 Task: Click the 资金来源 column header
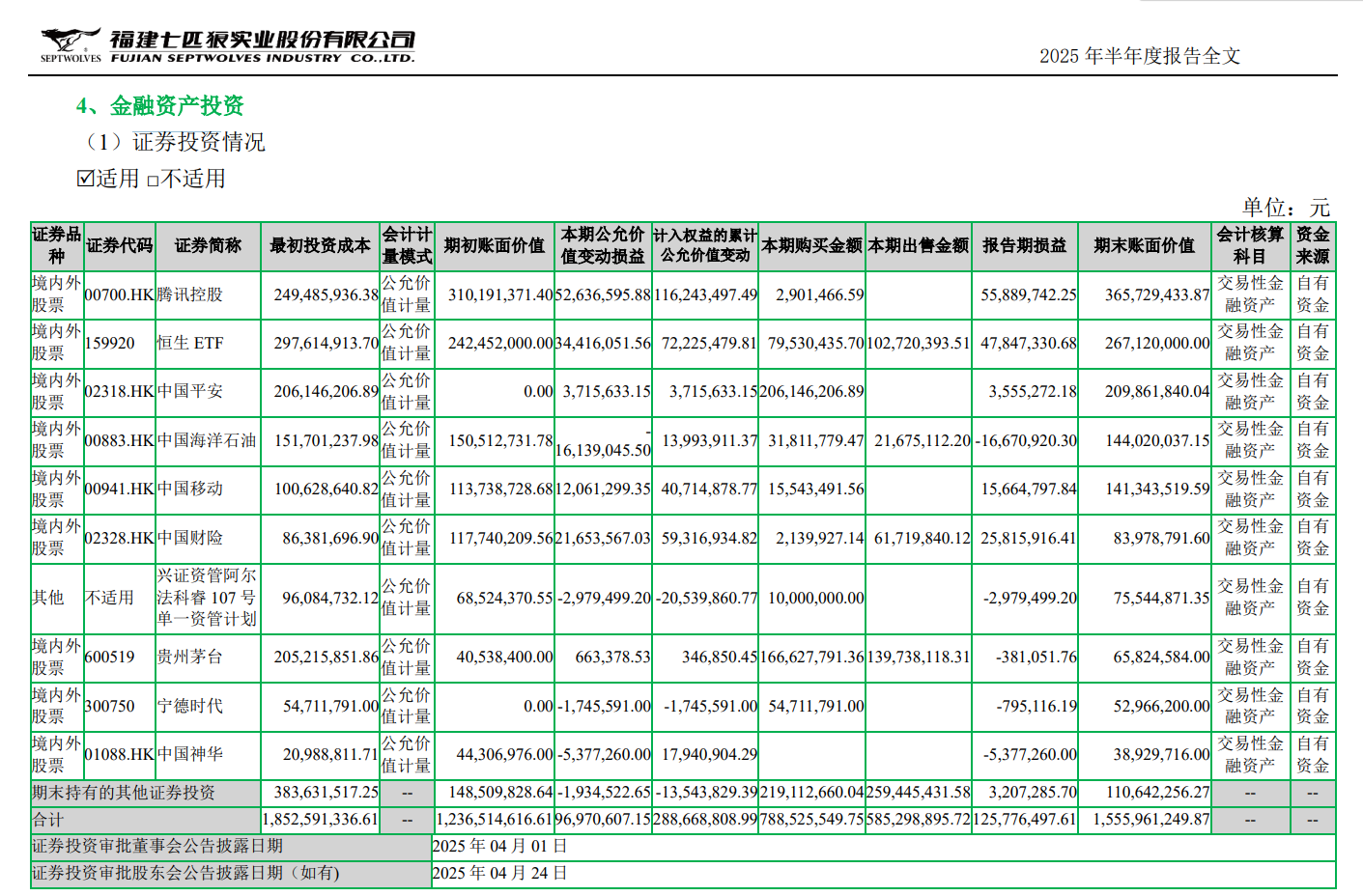[1313, 245]
